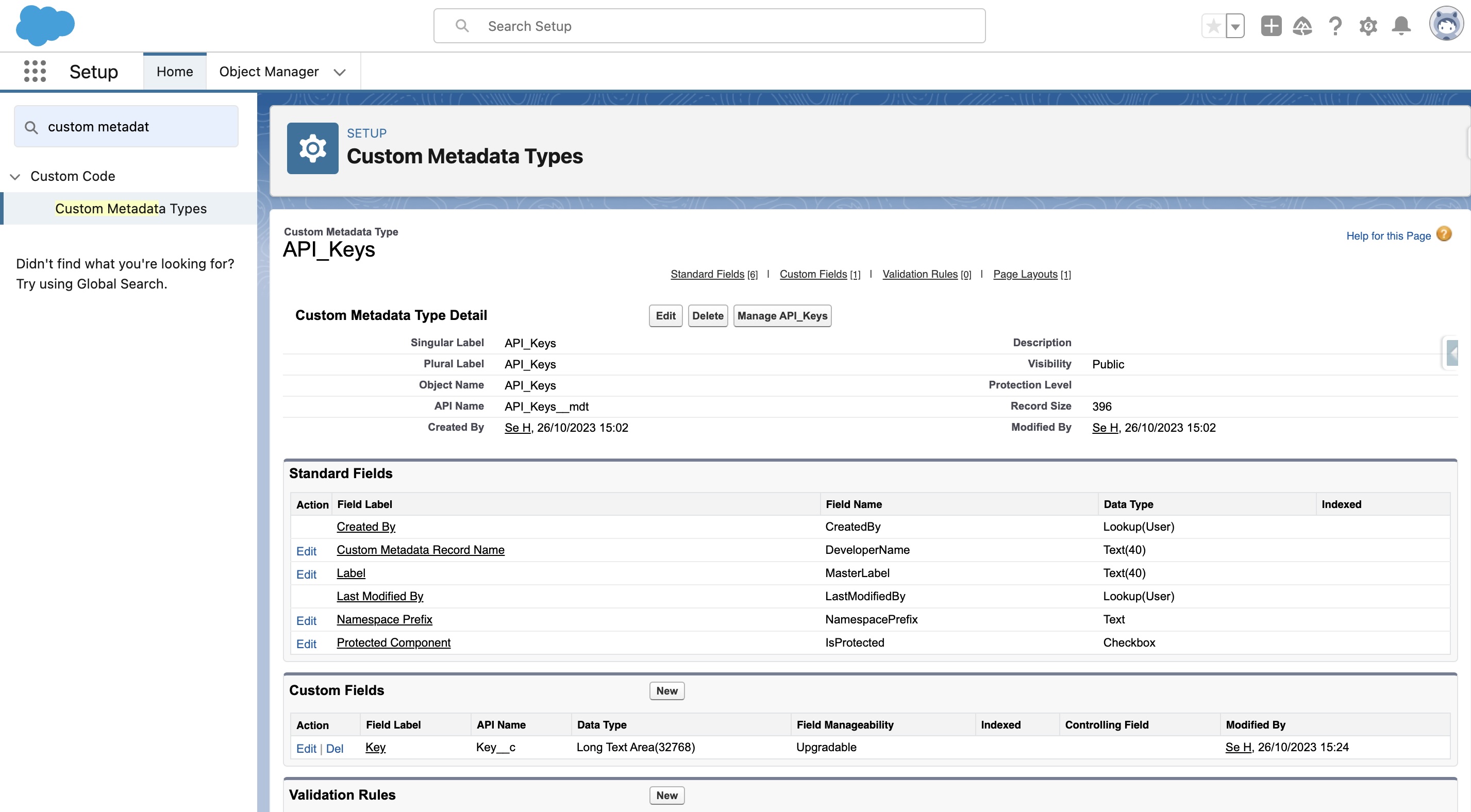Jump to Page Layouts [1] anchor link
This screenshot has height=812, width=1471.
[x=1032, y=274]
